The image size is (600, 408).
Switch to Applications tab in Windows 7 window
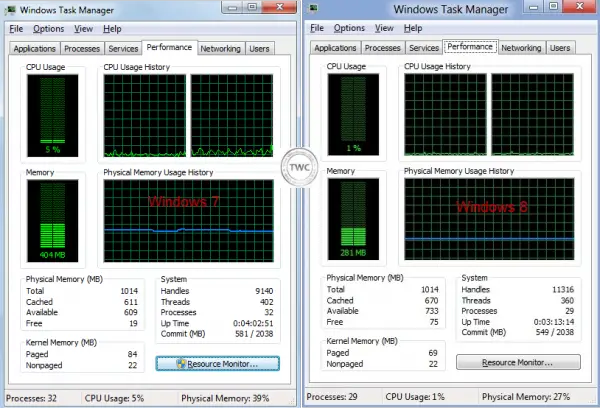coord(34,49)
